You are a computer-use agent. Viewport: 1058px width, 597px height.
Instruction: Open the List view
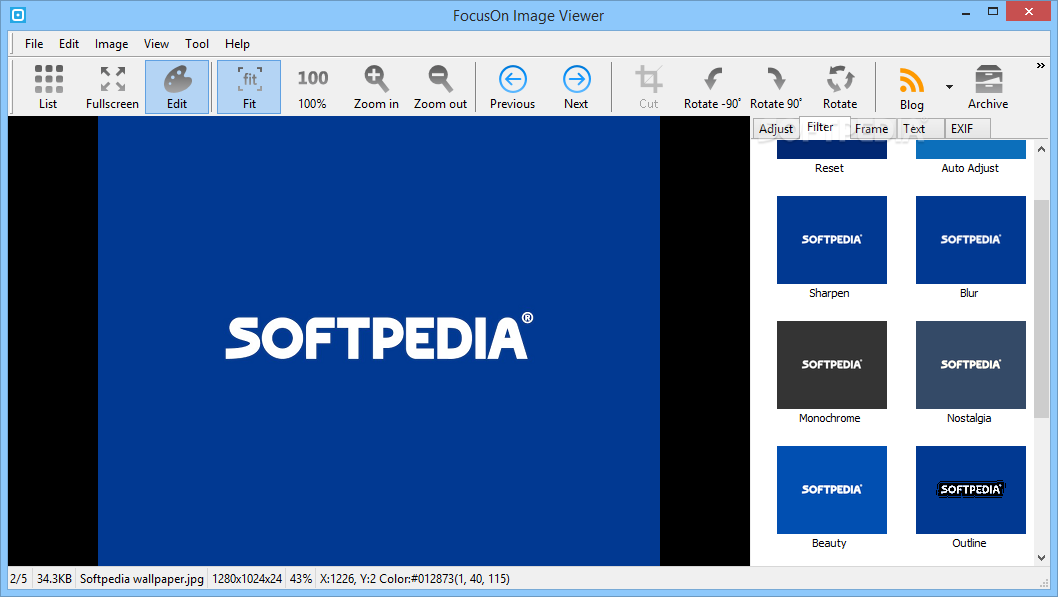(48, 87)
